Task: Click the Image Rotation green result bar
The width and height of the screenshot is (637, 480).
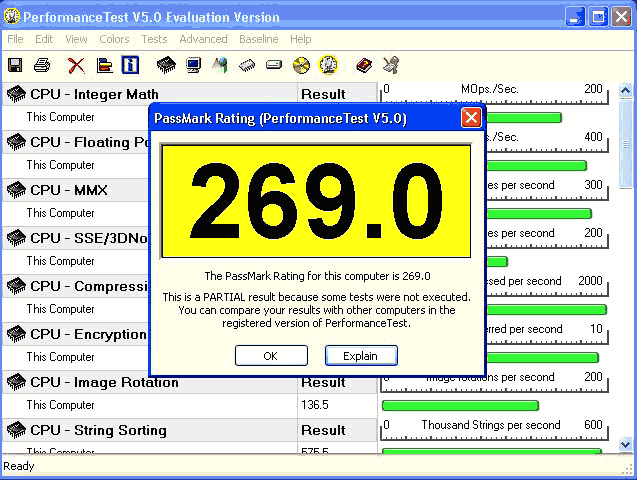Action: pyautogui.click(x=460, y=405)
